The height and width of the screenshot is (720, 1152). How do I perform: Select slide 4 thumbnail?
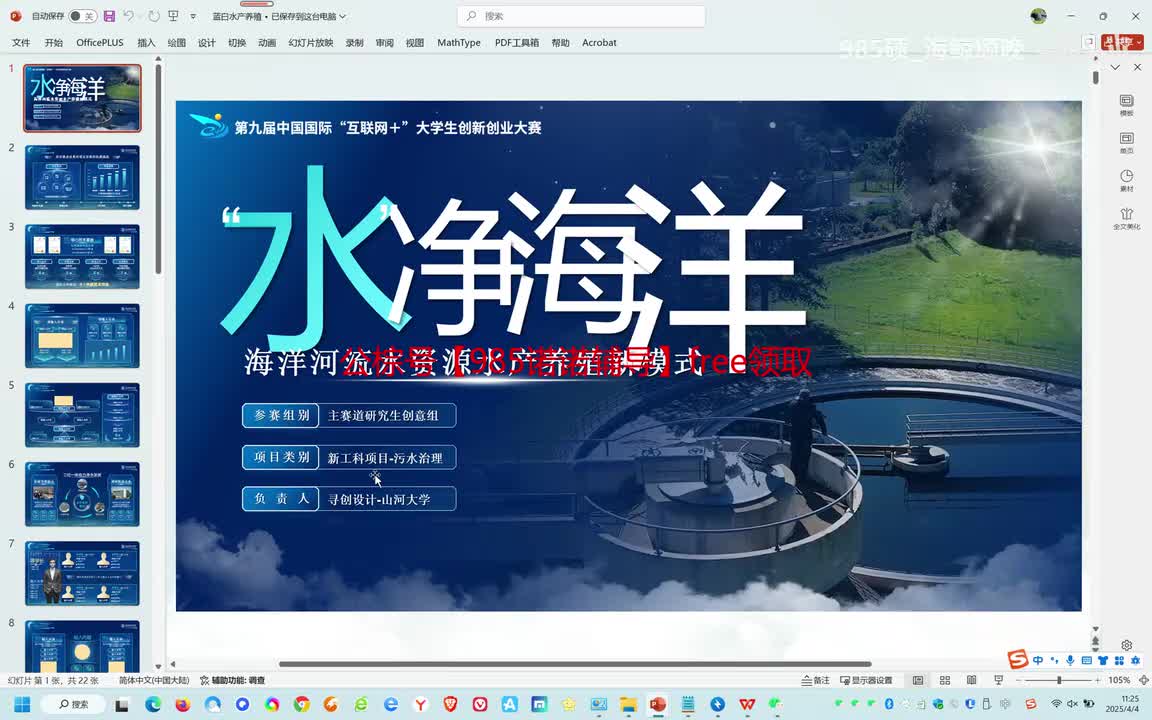82,336
